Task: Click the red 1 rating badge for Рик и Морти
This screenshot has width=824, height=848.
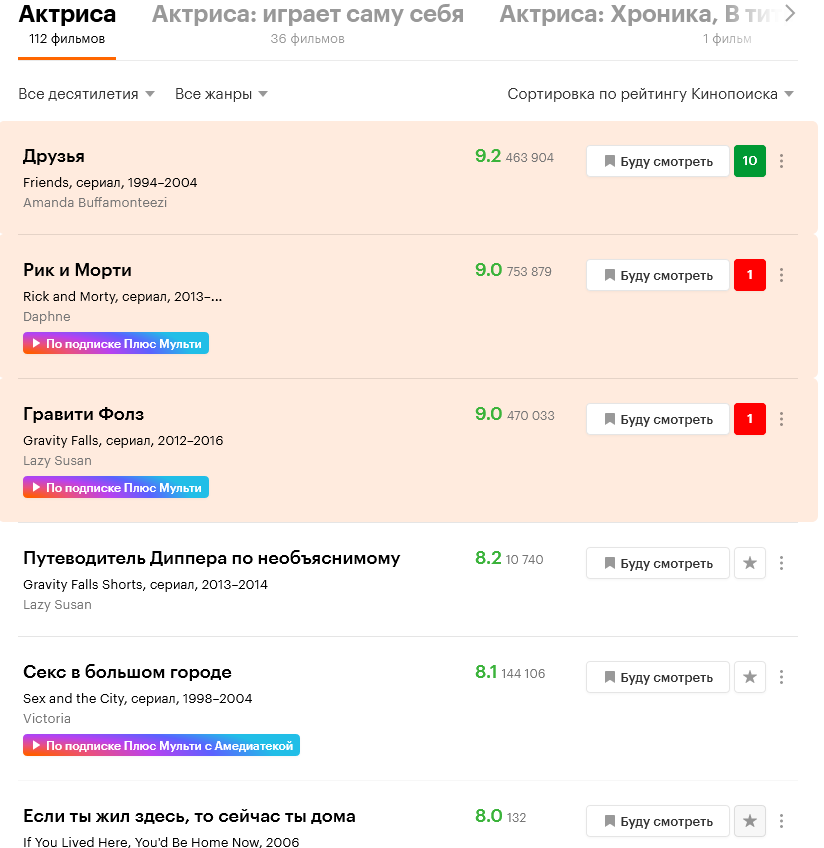Action: tap(749, 275)
